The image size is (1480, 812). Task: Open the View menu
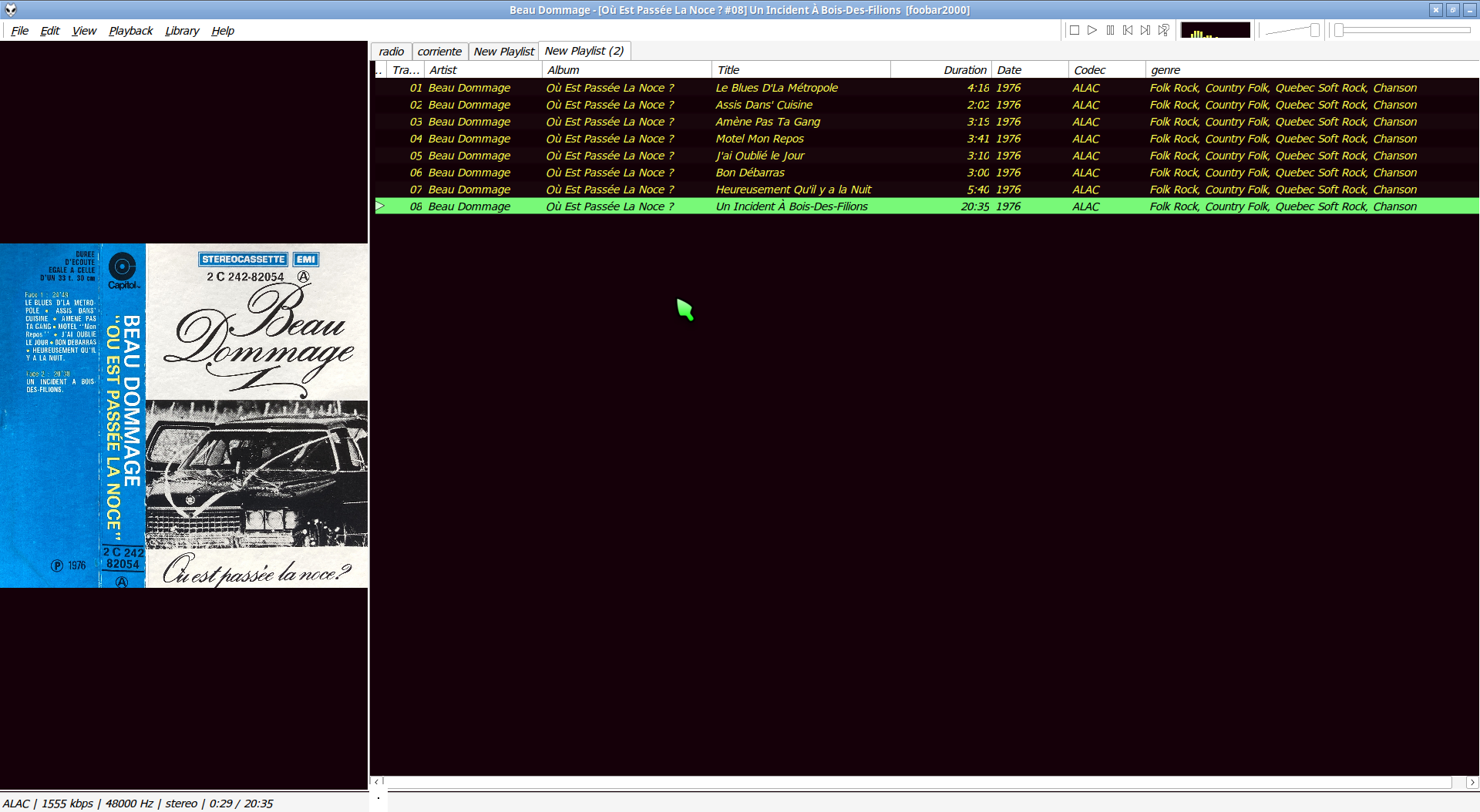[84, 31]
